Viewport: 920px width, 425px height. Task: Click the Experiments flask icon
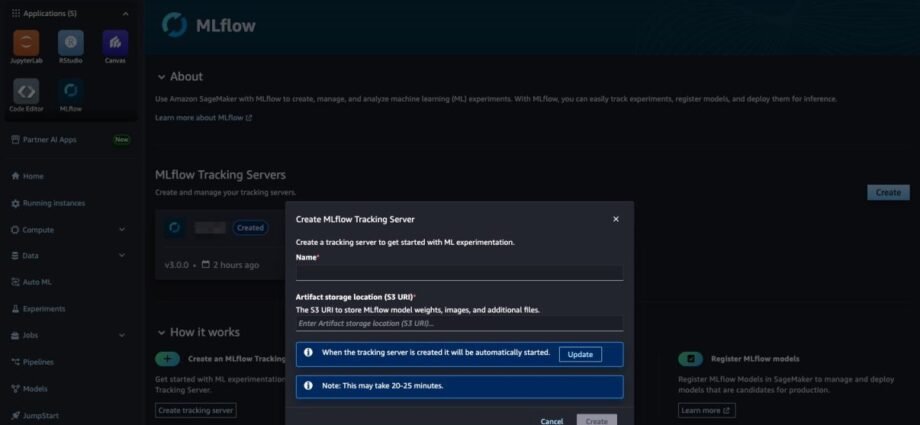(16, 309)
